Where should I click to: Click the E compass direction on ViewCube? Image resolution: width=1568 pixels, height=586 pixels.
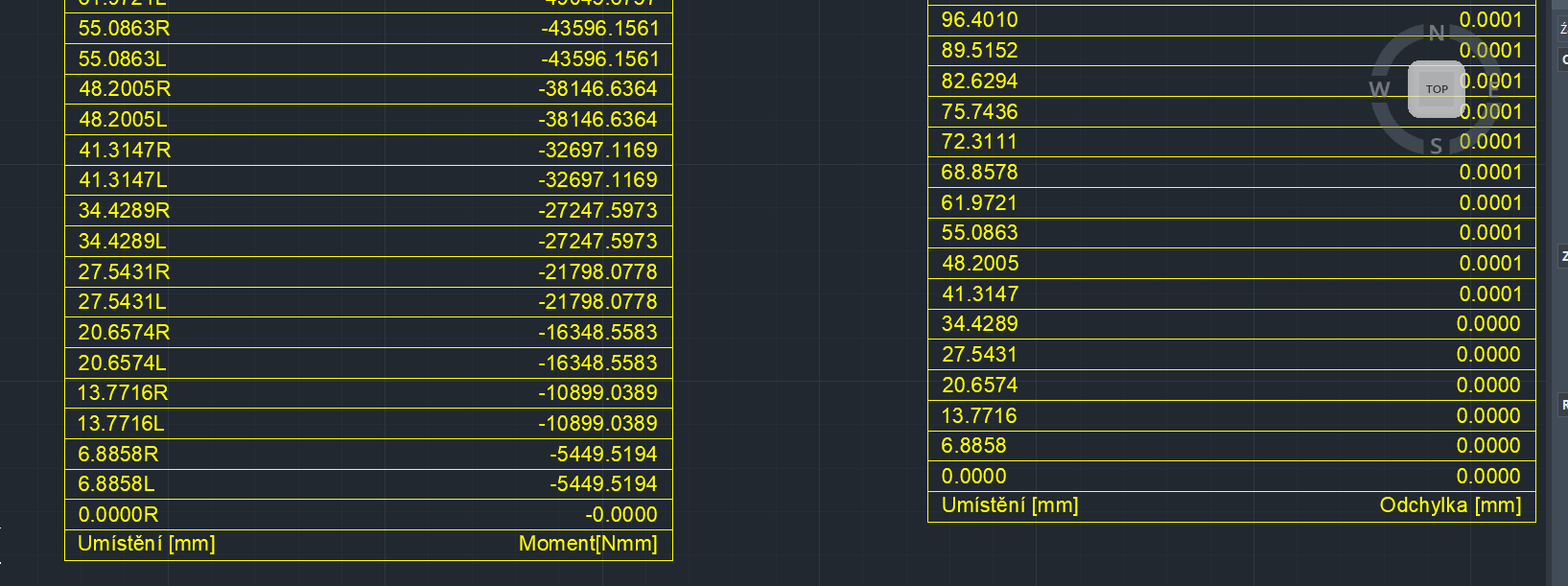click(1492, 89)
